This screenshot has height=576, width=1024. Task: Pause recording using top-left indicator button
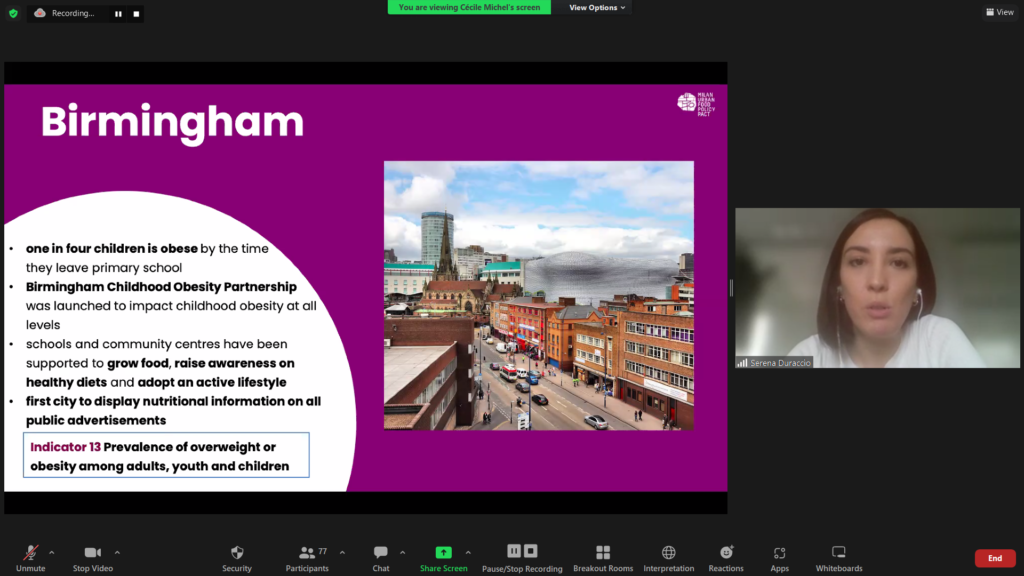point(118,14)
